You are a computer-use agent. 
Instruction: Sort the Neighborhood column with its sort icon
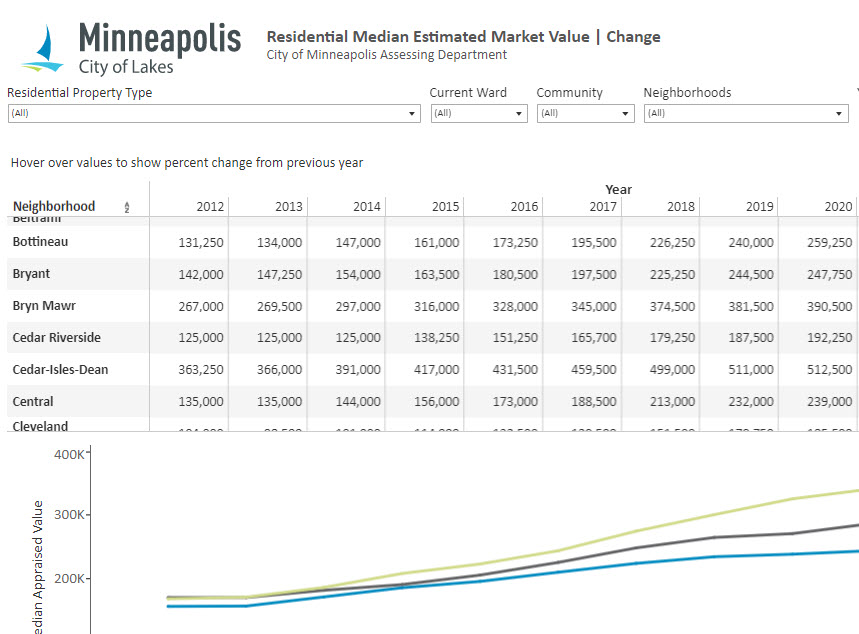pos(127,208)
